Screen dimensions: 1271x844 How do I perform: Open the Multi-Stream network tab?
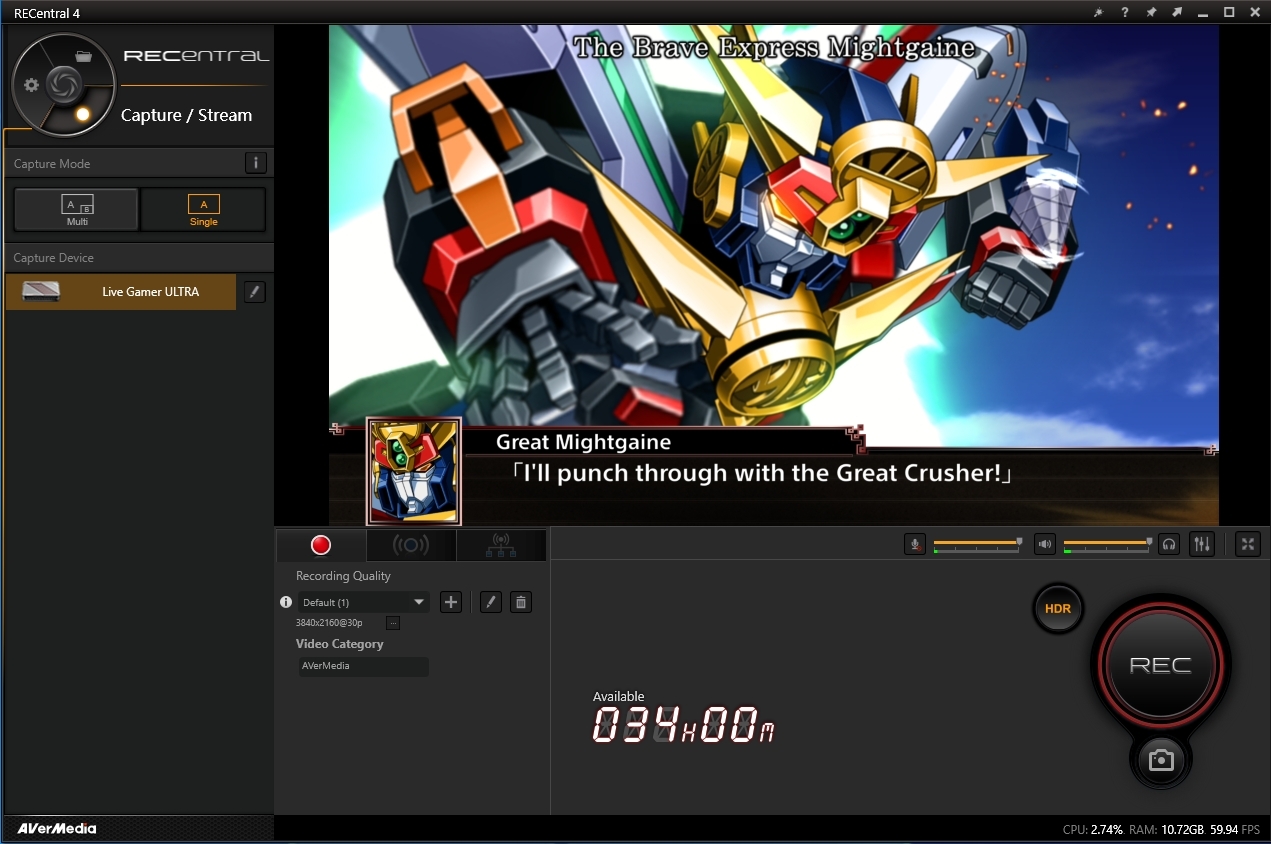(x=501, y=545)
